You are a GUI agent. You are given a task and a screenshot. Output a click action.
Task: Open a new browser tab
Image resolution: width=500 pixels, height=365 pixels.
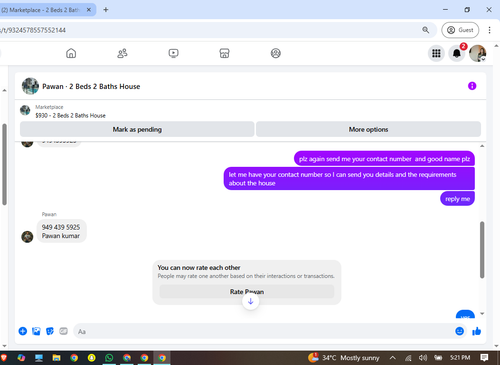[x=106, y=10]
